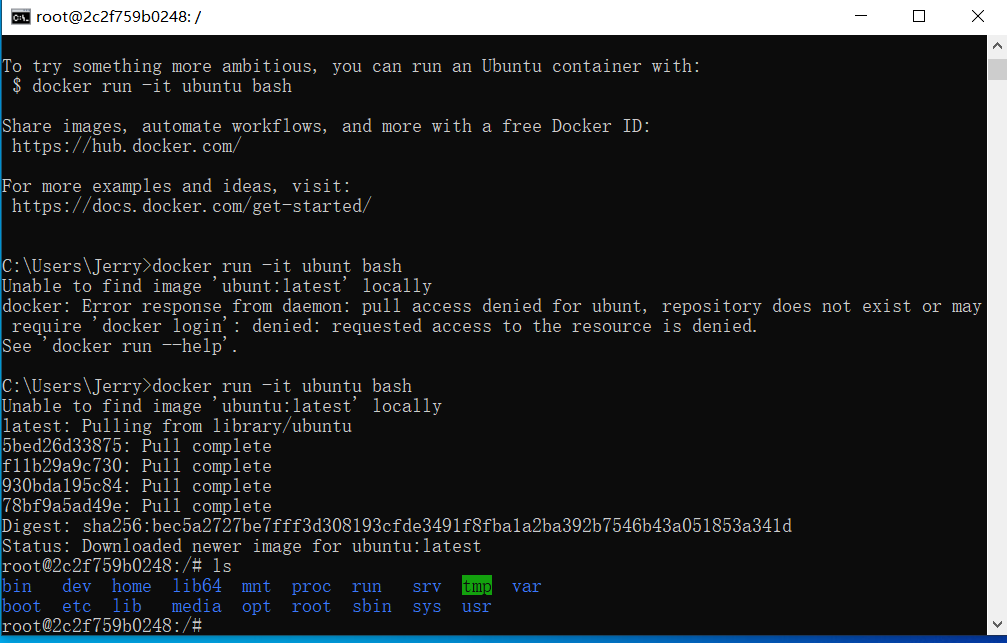The image size is (1007, 643).
Task: Click the 'For more examples and ideas, visit:' line
Action: coord(177,186)
